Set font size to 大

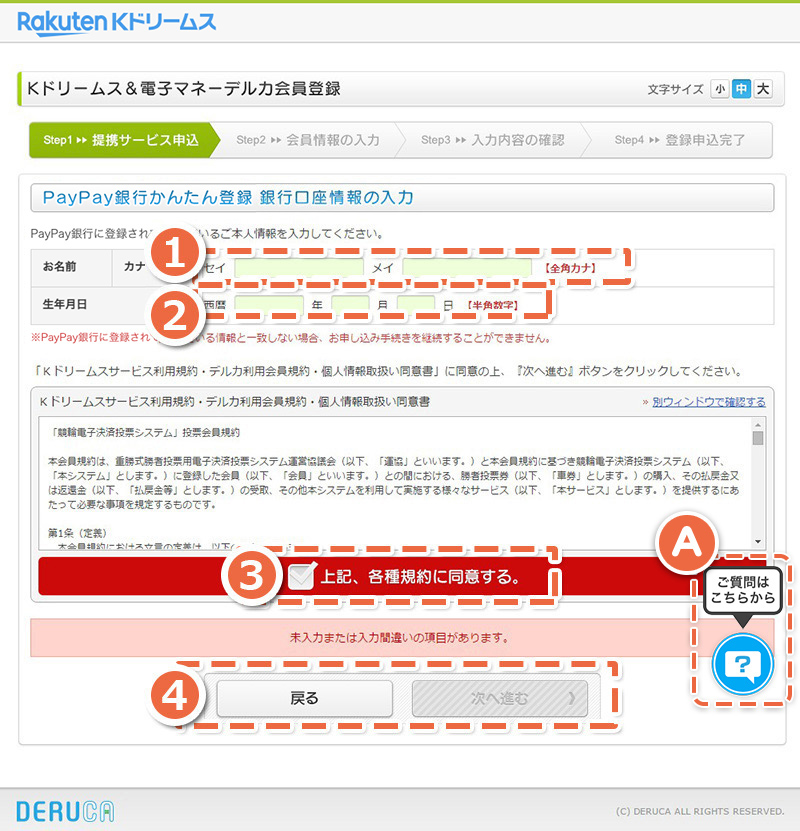(x=763, y=89)
